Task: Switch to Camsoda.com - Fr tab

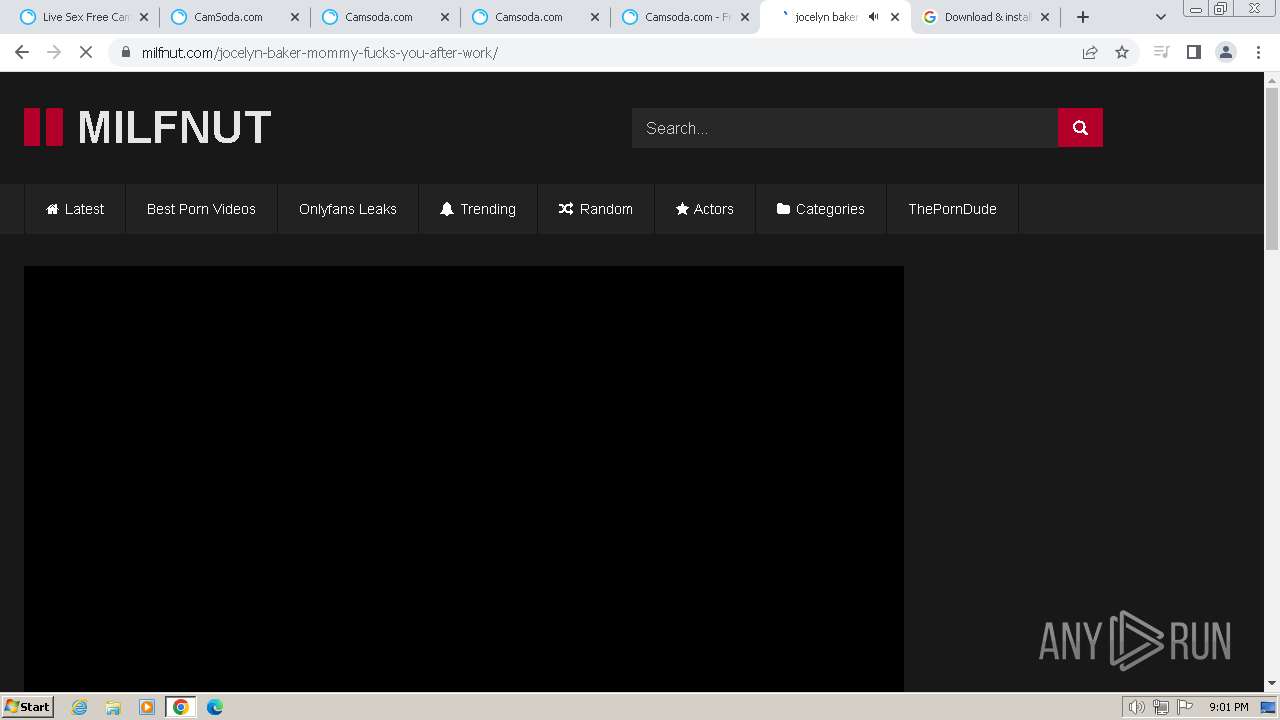Action: [685, 17]
